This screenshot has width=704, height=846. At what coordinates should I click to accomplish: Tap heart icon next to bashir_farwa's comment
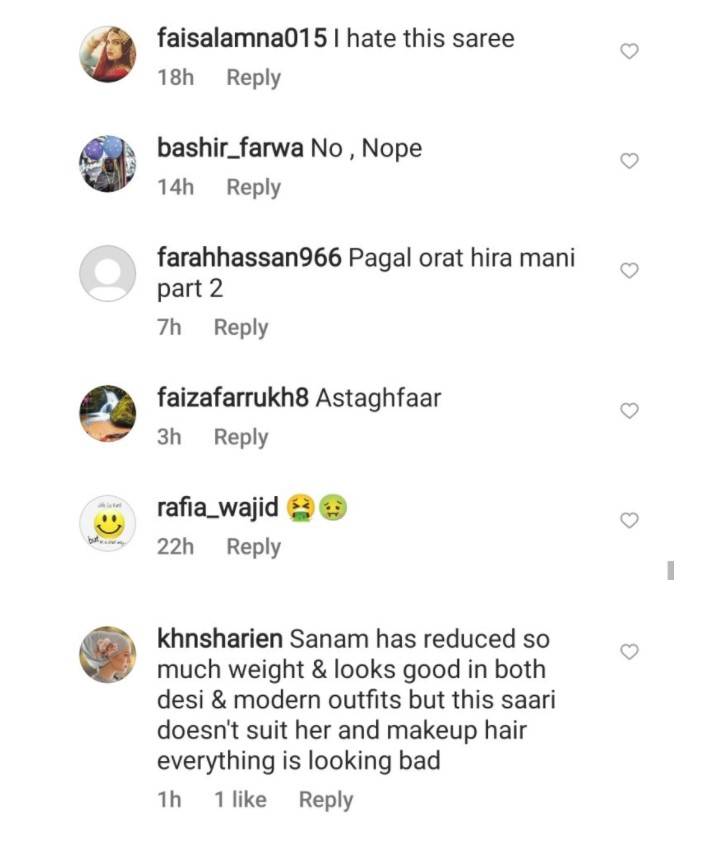629,161
